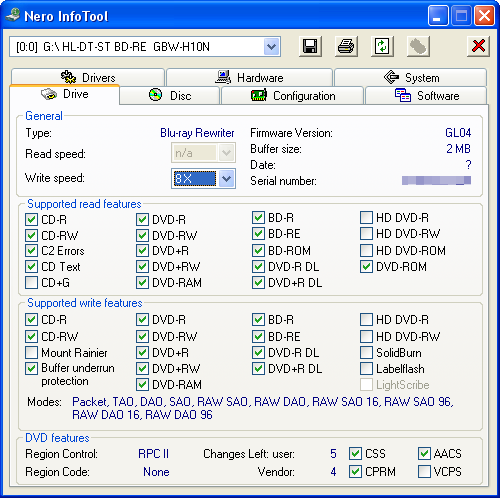Minimize the Nero InfoTool window

coord(438,16)
